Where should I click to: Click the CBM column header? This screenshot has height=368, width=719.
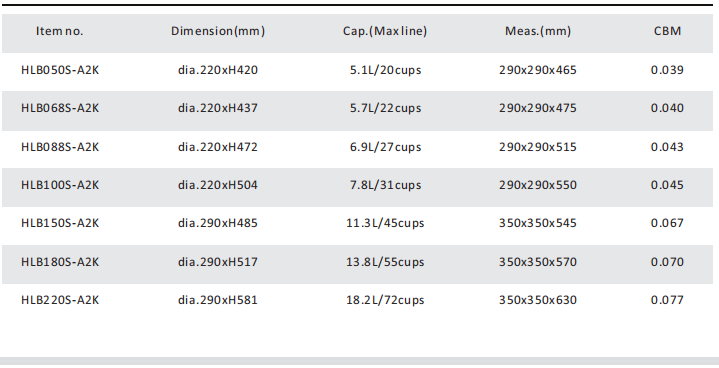pos(667,31)
